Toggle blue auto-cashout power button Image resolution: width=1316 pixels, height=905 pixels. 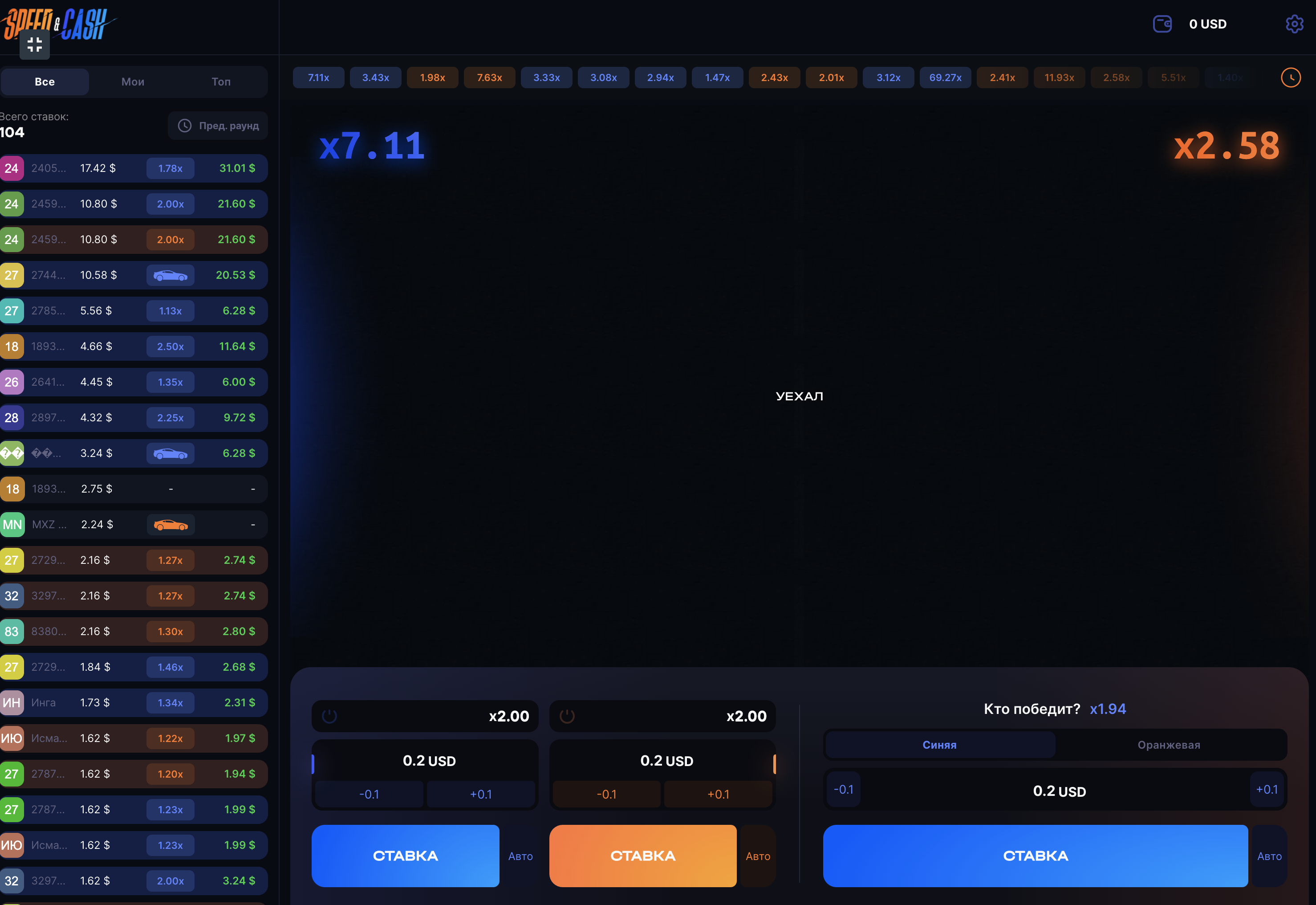pyautogui.click(x=329, y=716)
